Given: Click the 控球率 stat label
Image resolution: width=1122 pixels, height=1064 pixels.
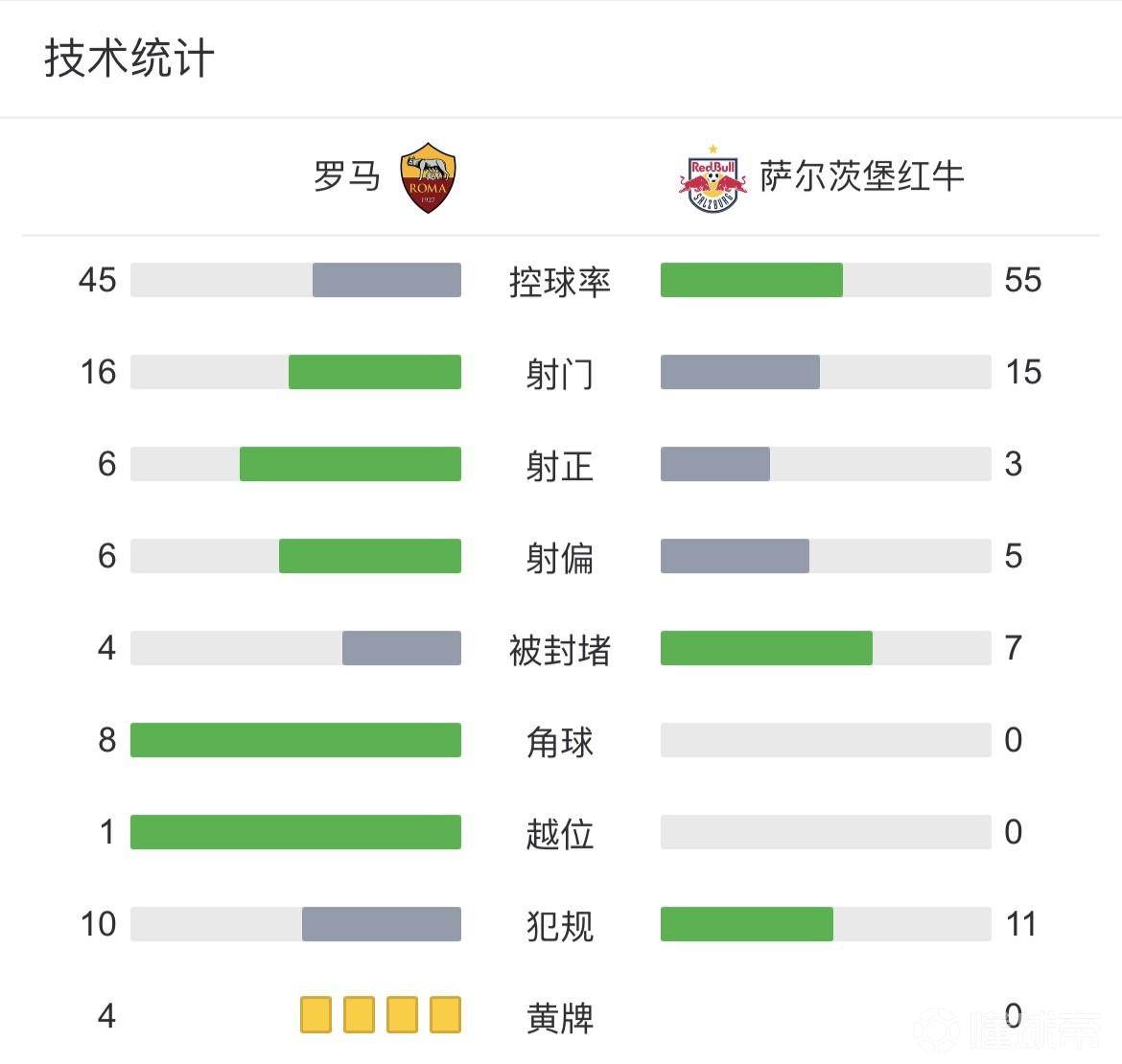Looking at the screenshot, I should pos(560,281).
